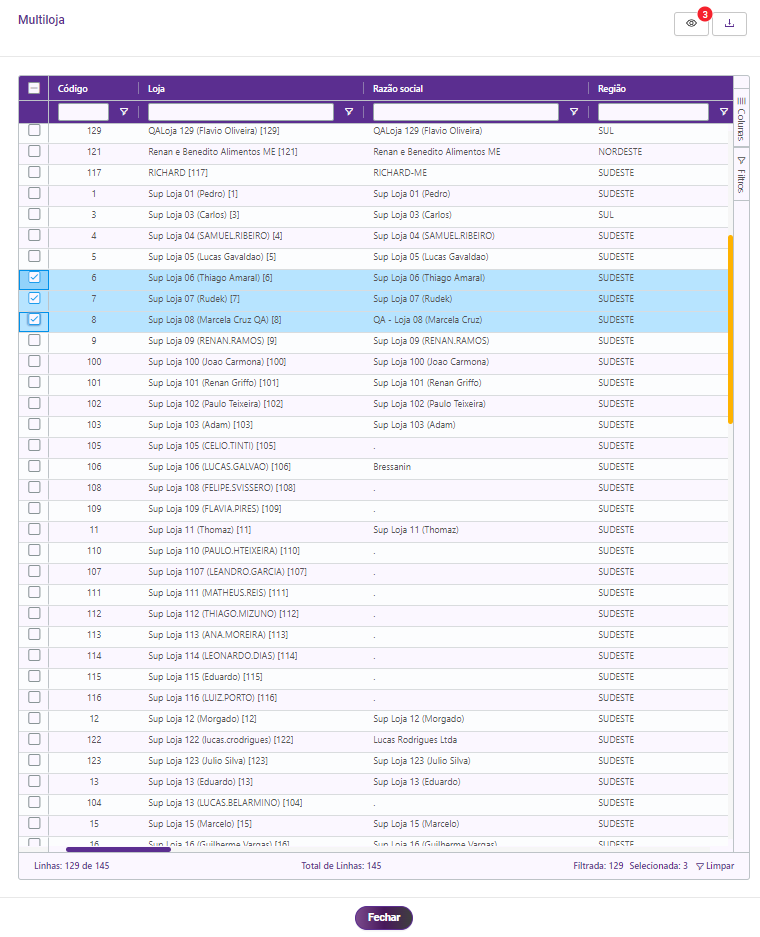Screen dimensions: 760x937
Task: Select "Sup Loja 15 (Marcelo) [15]"
Action: tap(200, 823)
